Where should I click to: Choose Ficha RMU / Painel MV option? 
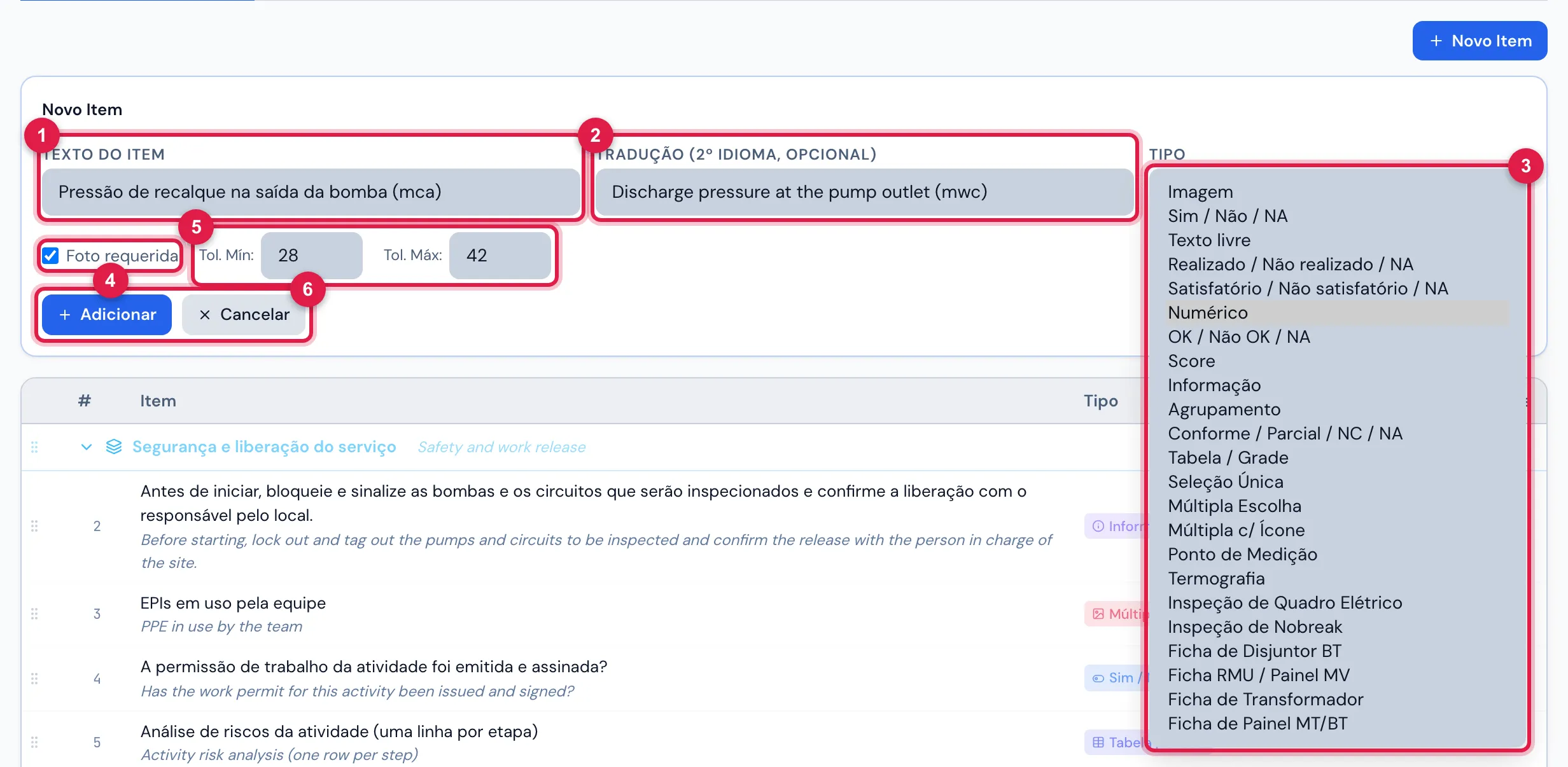[1338, 675]
